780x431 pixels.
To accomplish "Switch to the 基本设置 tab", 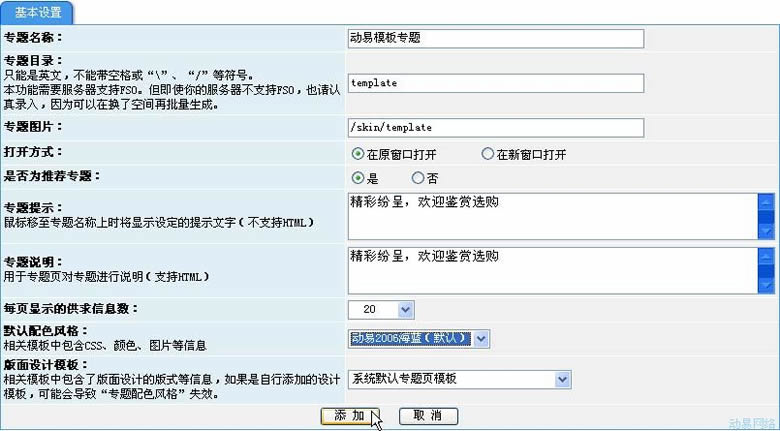I will pos(38,13).
